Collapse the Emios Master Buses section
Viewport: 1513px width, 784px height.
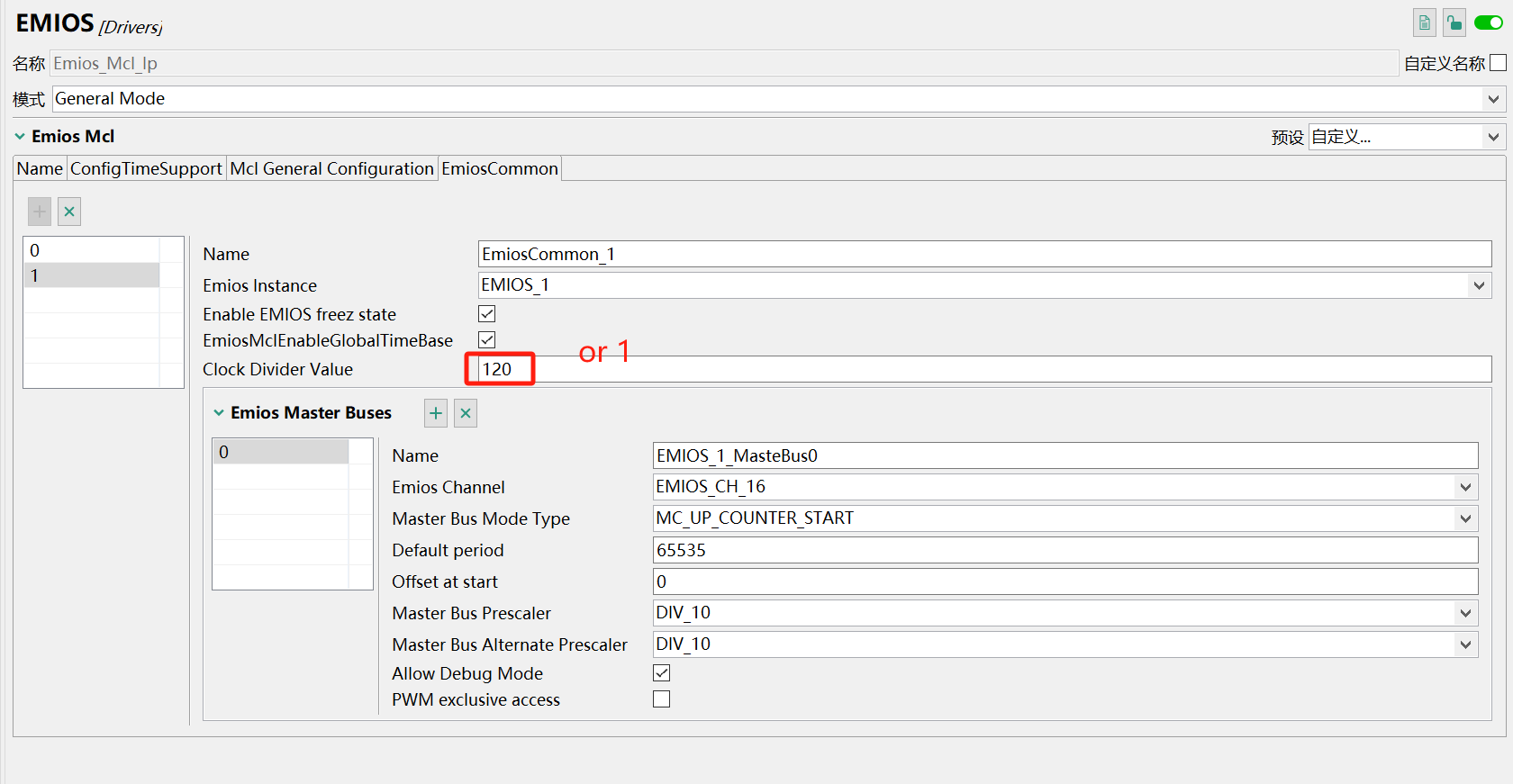point(219,413)
